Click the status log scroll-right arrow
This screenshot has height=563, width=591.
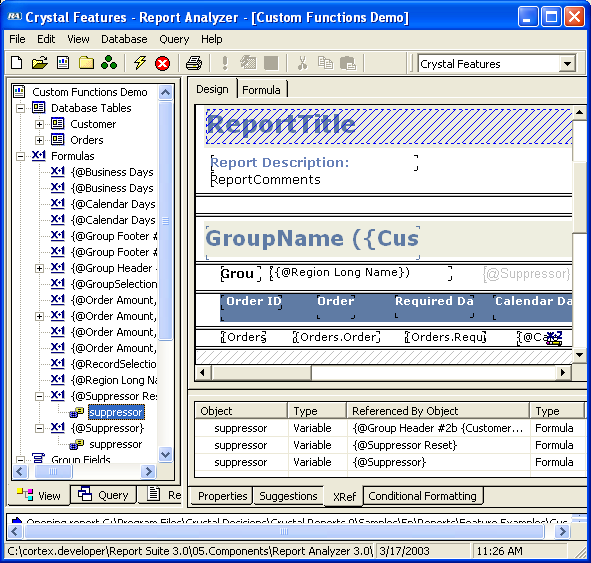pos(562,531)
